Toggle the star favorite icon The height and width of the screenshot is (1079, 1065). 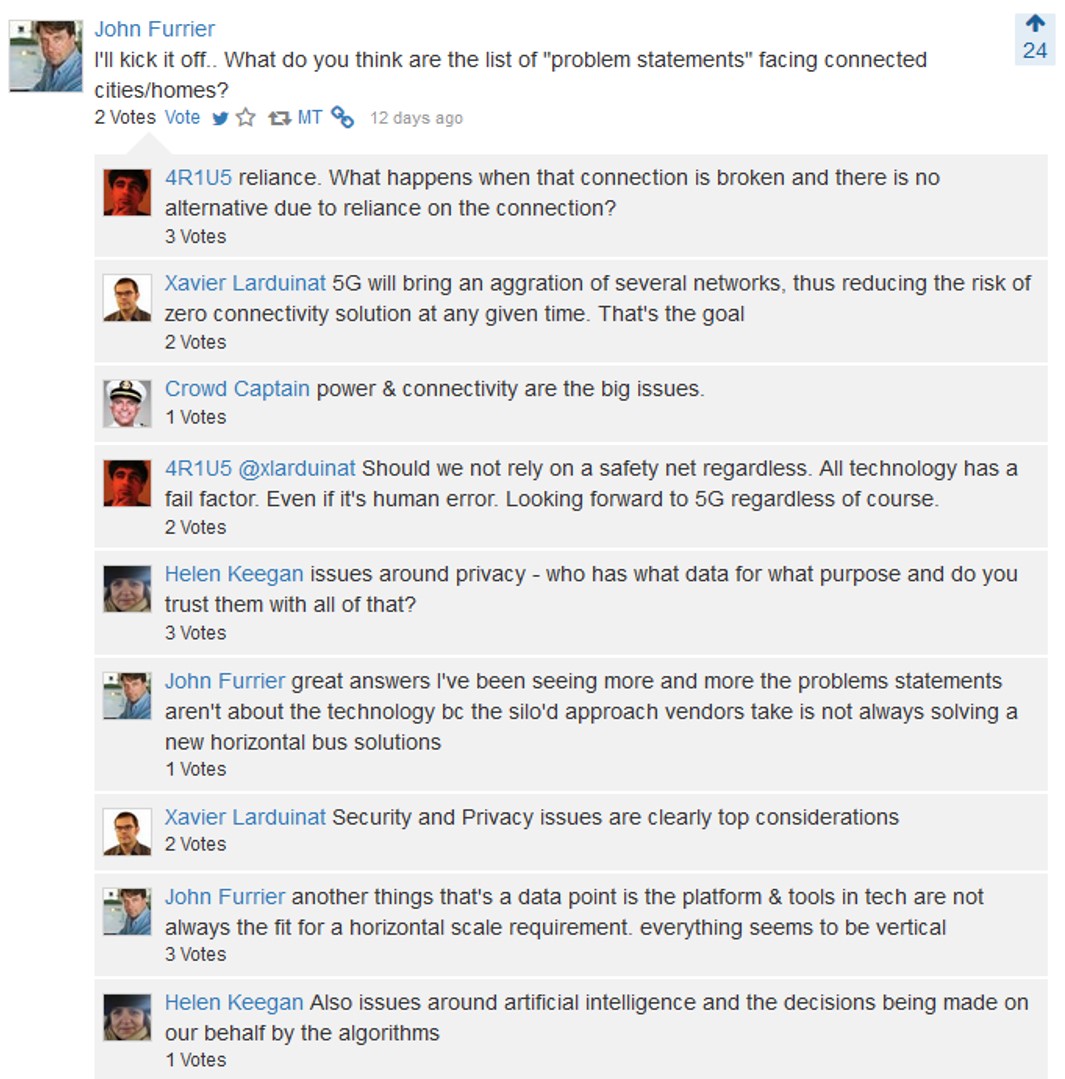click(x=246, y=118)
